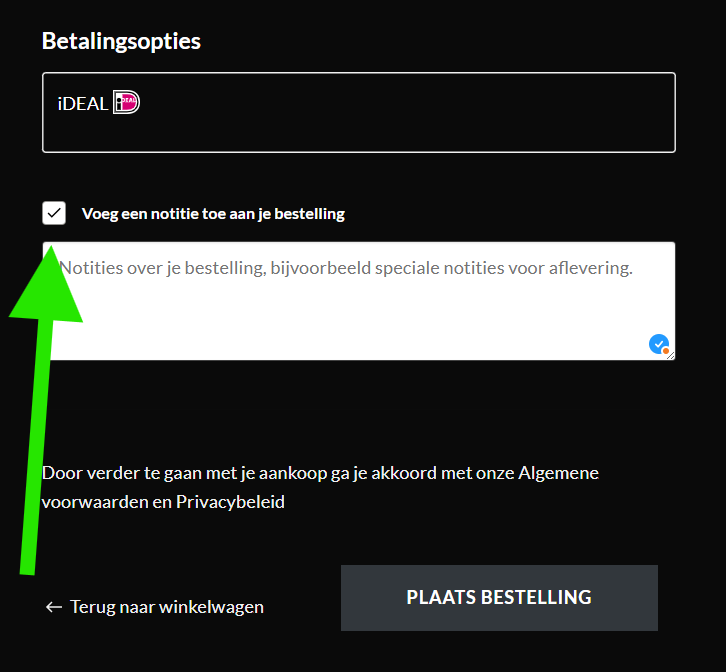Click the blue checkmark icon in notes field
Viewport: 726px width, 672px height.
tap(658, 344)
